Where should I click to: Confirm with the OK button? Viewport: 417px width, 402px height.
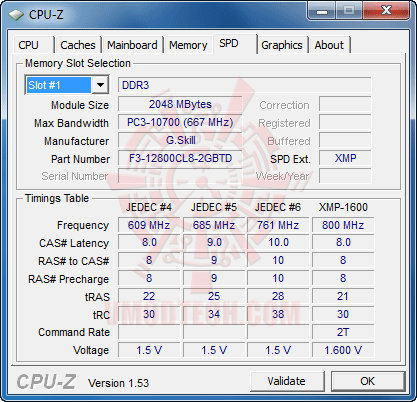point(368,381)
